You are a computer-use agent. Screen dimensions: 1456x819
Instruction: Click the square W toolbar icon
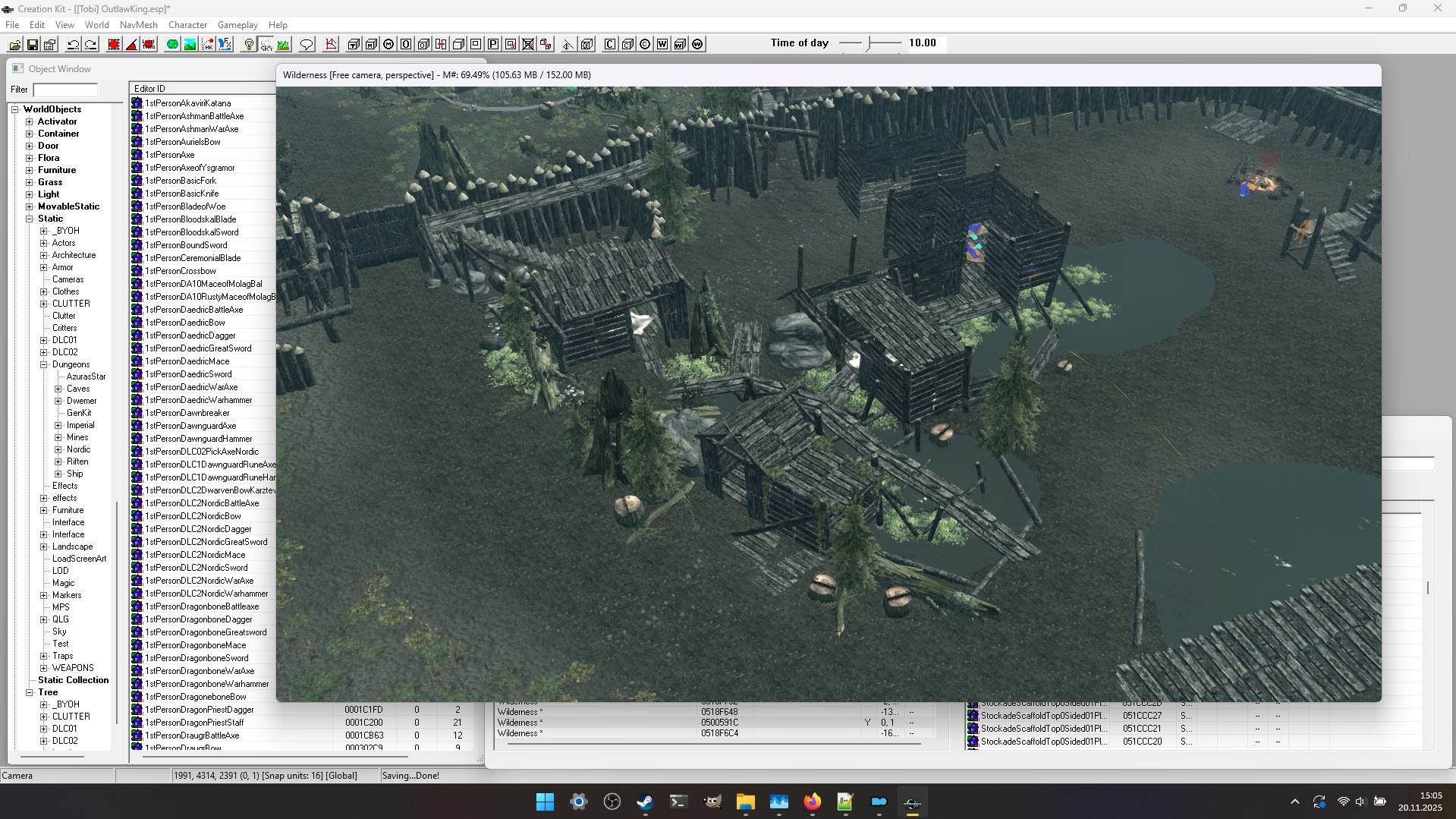click(662, 45)
